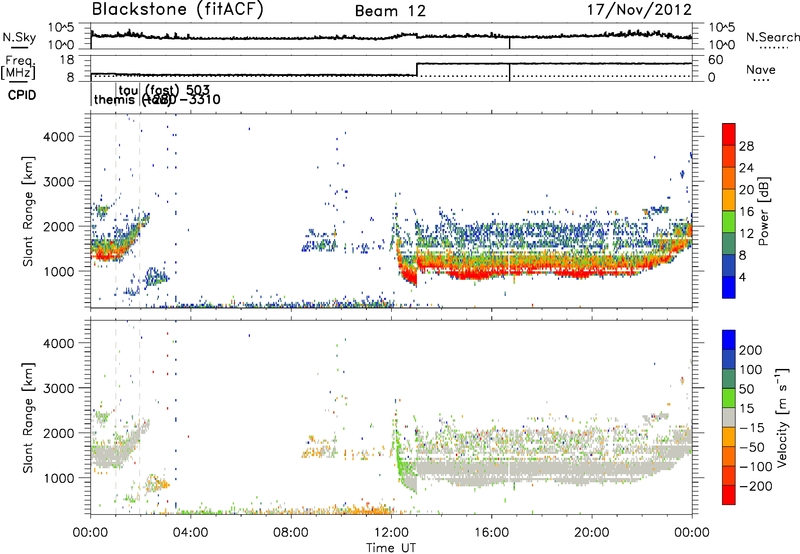Click the '08:00' time tick label
Screen dimensions: 800x554
[291, 533]
